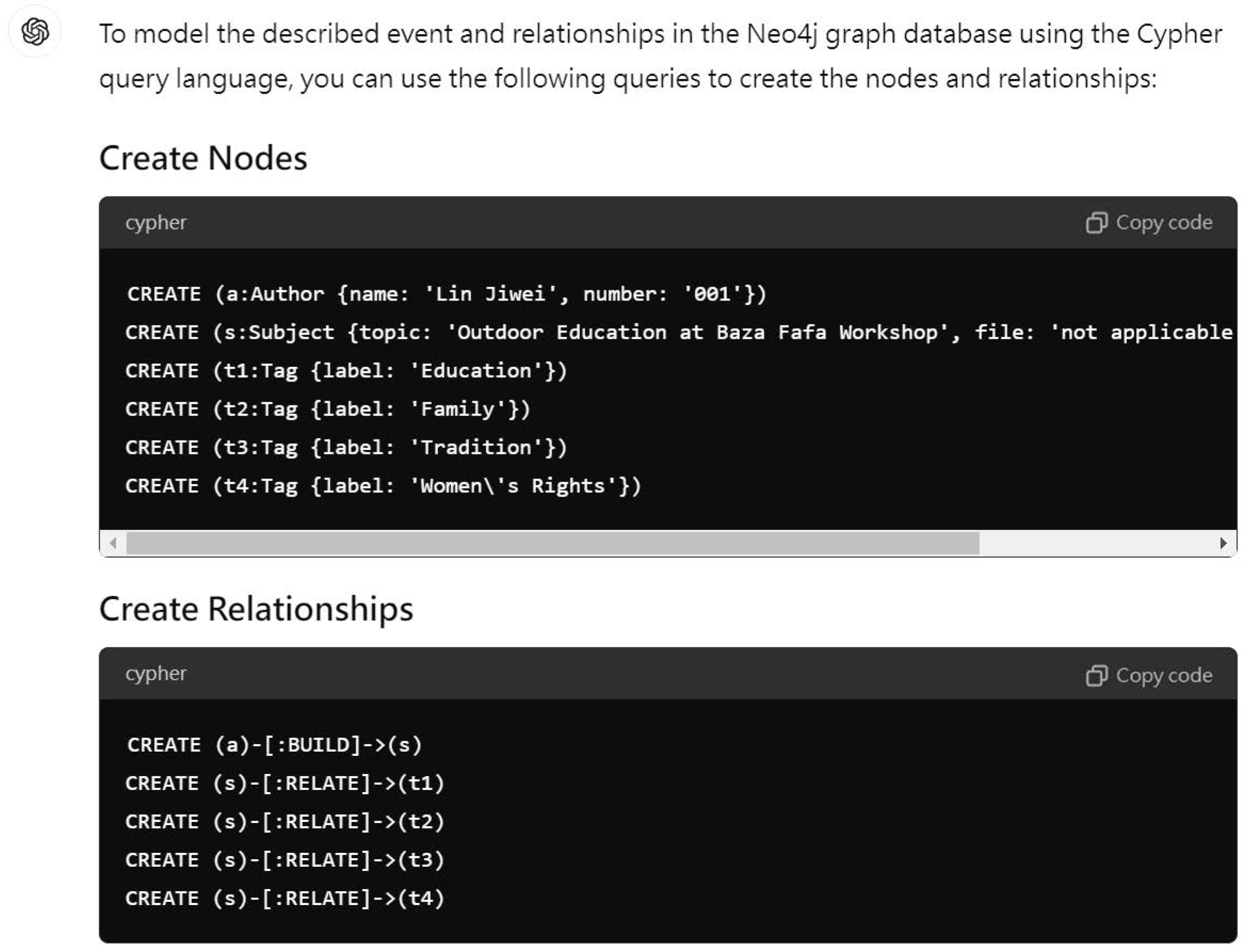Image resolution: width=1244 pixels, height=952 pixels.
Task: Click the RELATE line pointing to t1
Action: [285, 784]
